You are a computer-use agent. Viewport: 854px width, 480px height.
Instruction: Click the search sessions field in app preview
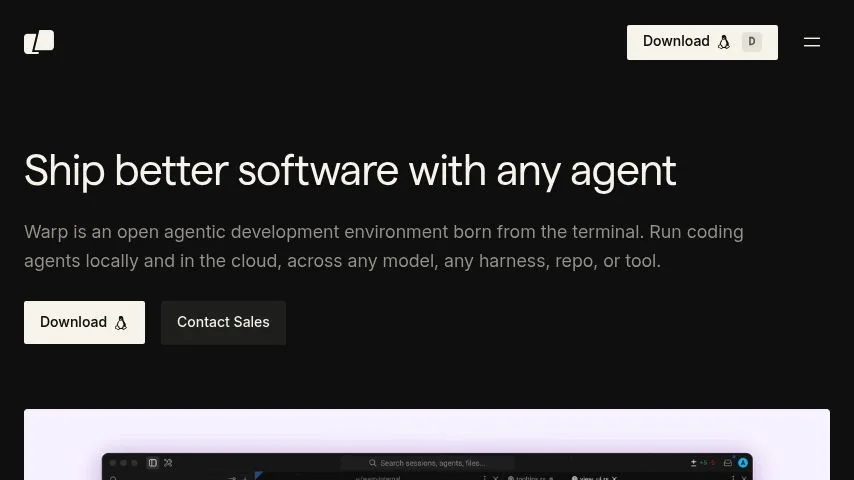coord(428,463)
